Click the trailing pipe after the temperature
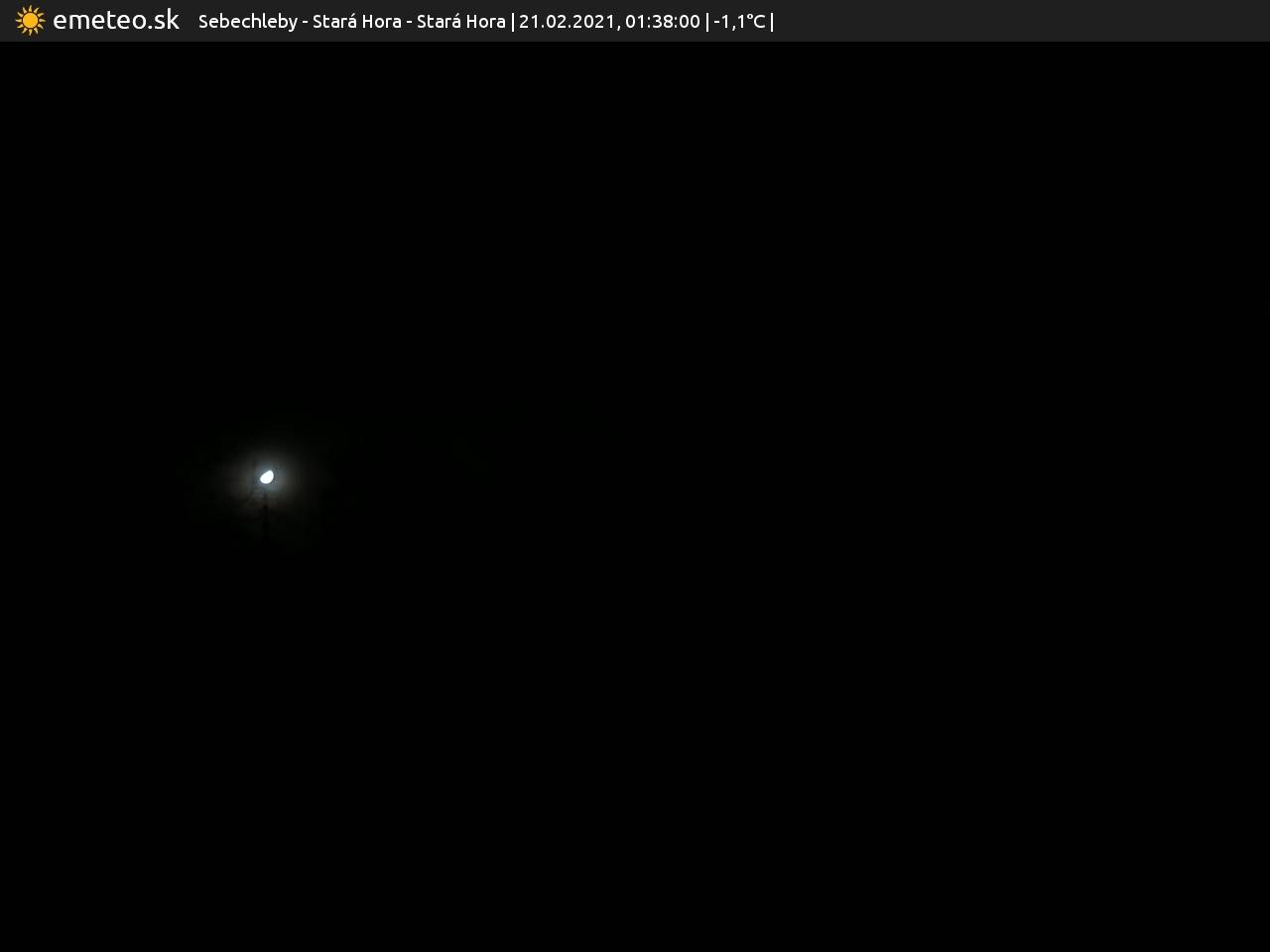Image resolution: width=1270 pixels, height=952 pixels. tap(772, 22)
